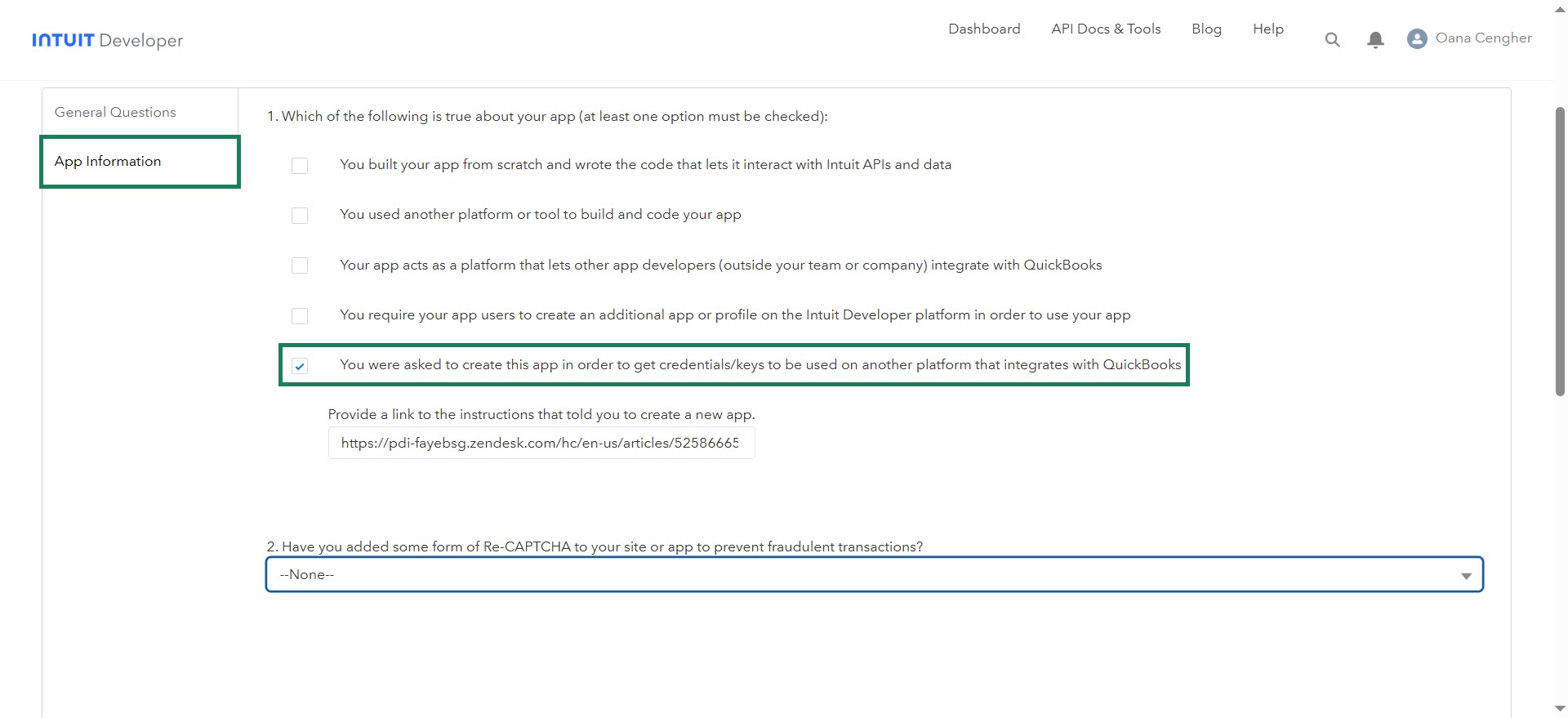
Task: Select the App Information section
Action: (108, 162)
